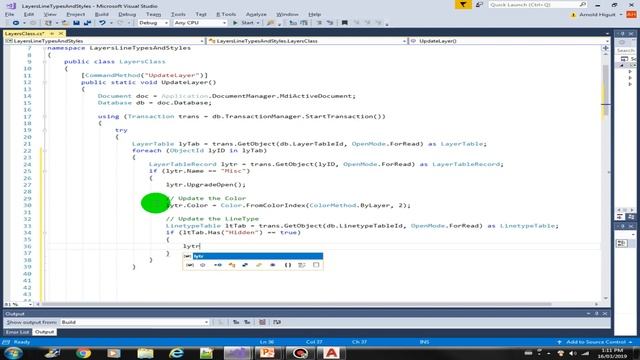Open the LayersLineTypesAndStyles project dropdown
This screenshot has height=360, width=640.
tap(104, 41)
